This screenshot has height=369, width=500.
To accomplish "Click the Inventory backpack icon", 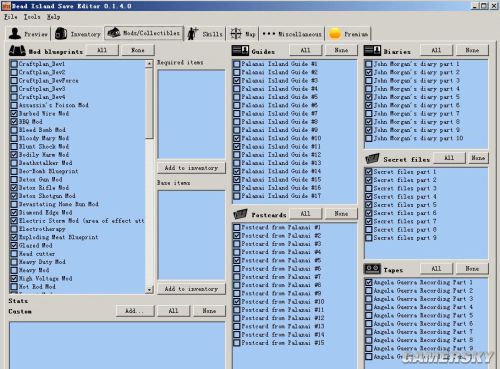I will (x=61, y=33).
